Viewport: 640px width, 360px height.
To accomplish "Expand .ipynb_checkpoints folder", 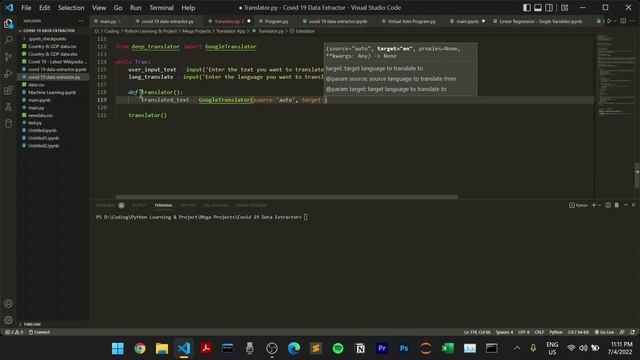I will pyautogui.click(x=47, y=39).
